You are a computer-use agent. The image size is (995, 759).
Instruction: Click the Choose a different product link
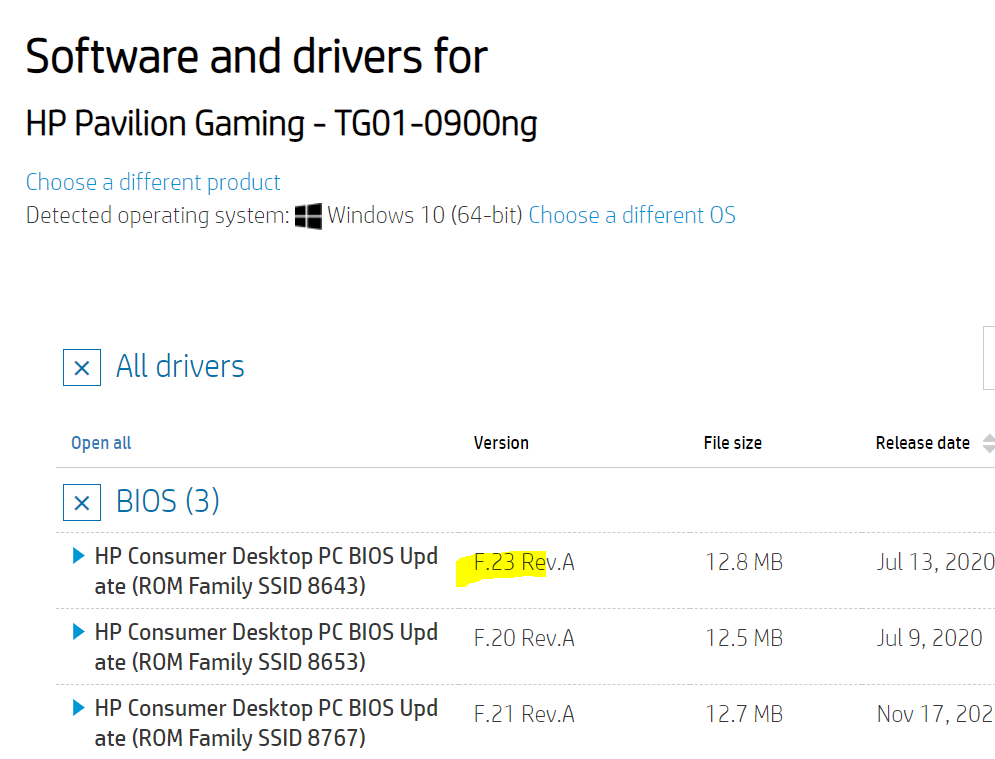click(153, 182)
